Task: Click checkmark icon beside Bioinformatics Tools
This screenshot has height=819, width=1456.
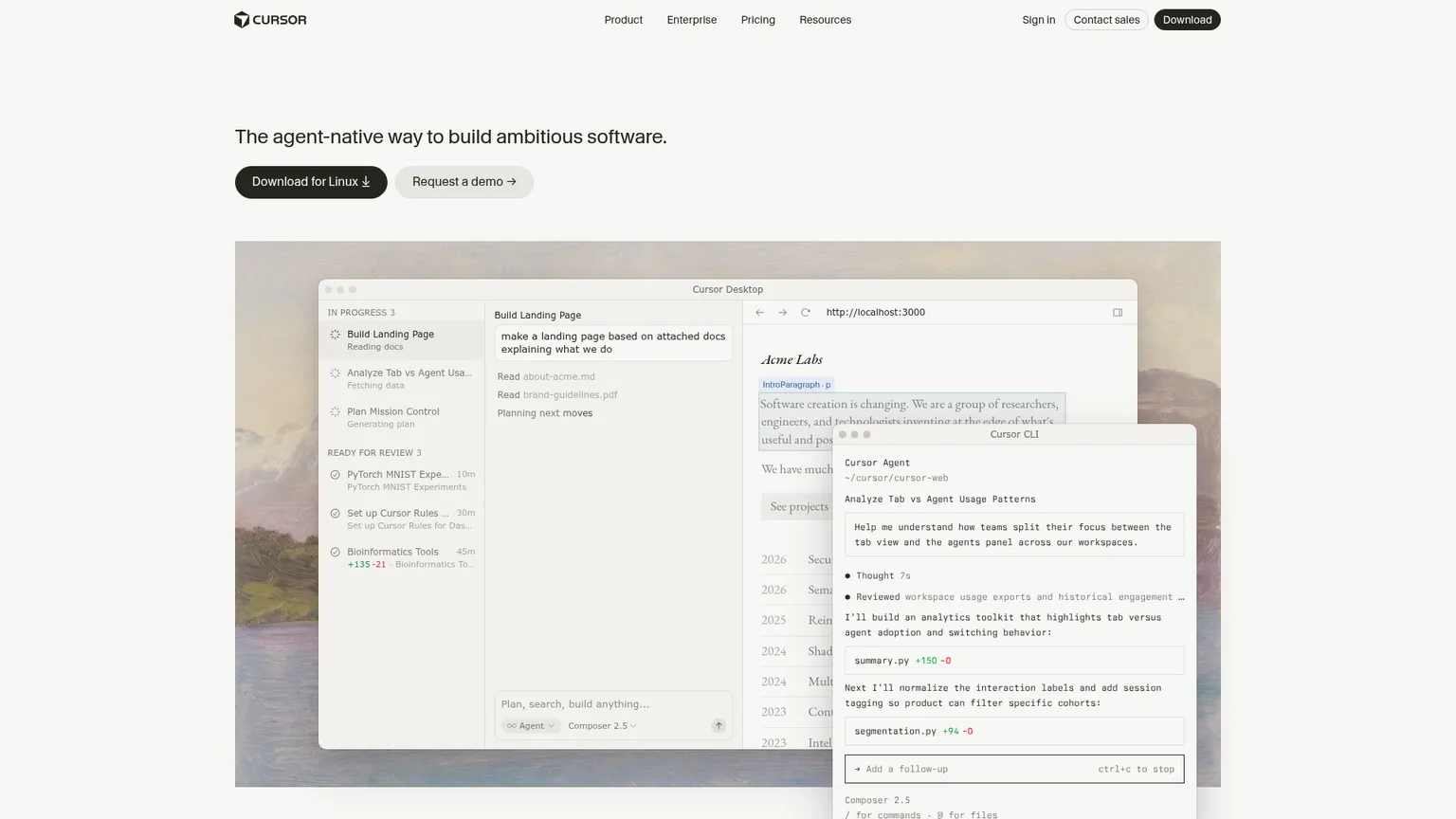Action: (x=335, y=552)
